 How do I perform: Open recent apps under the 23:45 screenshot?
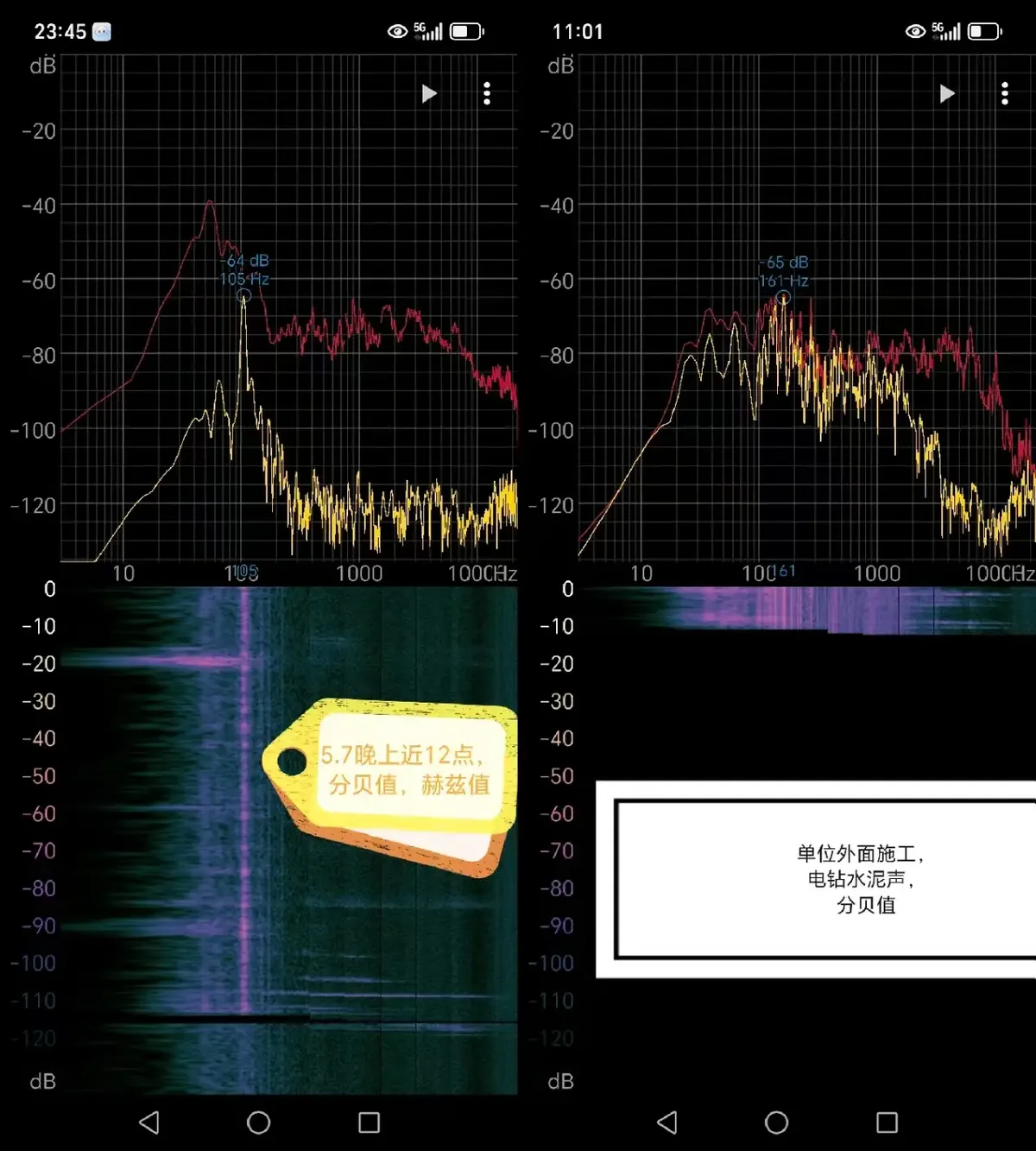(370, 1122)
